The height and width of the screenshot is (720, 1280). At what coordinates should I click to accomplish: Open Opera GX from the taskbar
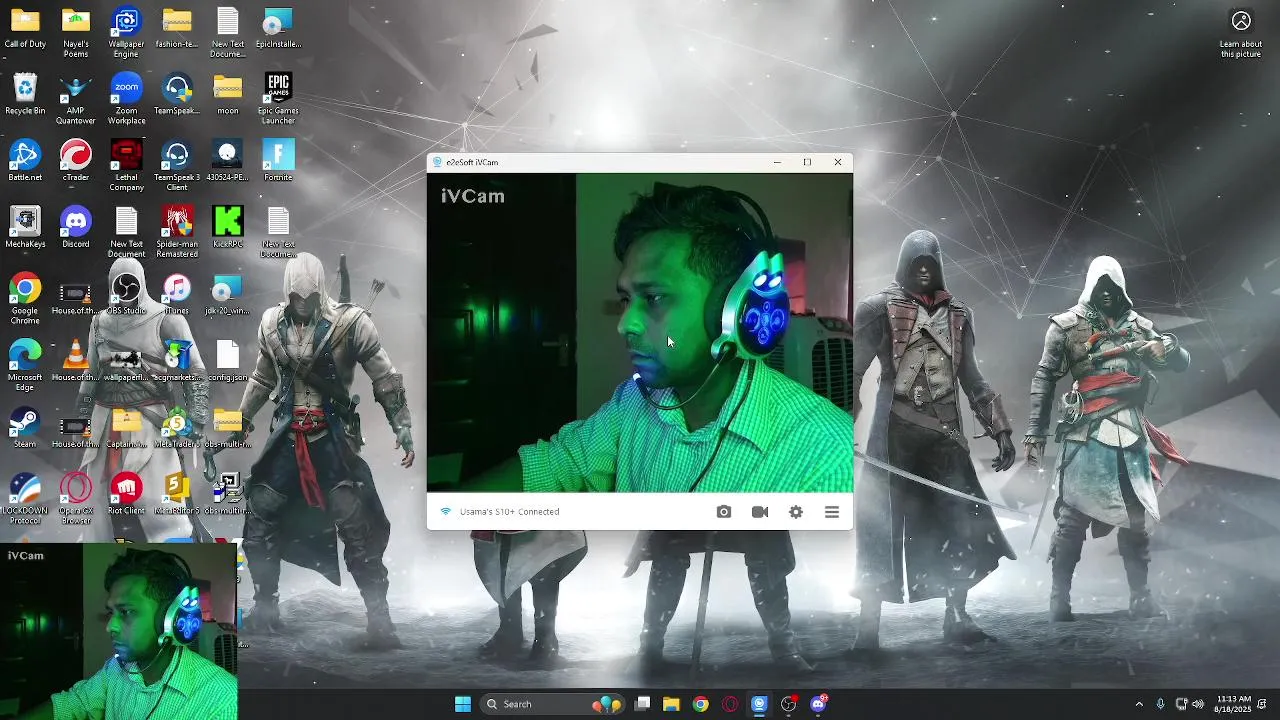click(x=730, y=704)
